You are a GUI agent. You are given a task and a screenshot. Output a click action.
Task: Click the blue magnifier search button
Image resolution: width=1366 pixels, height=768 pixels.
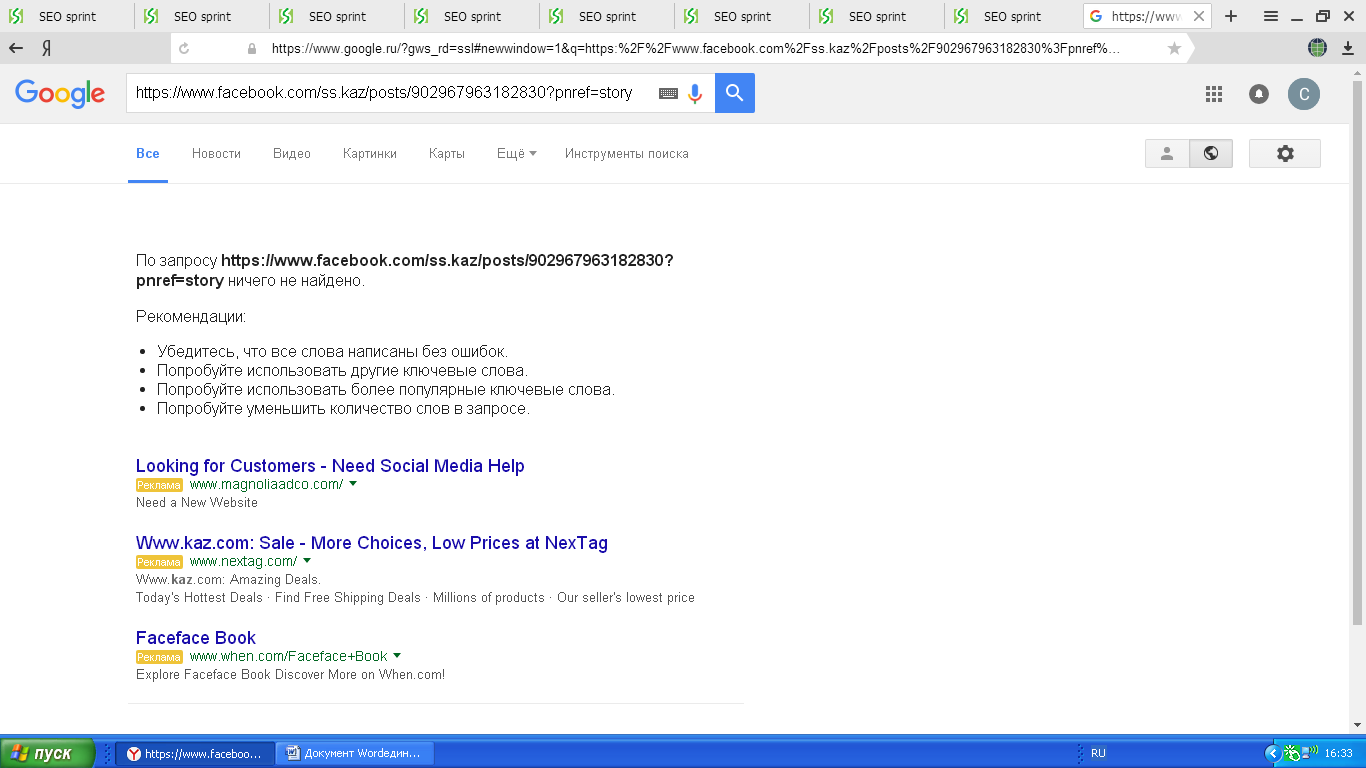(x=735, y=93)
